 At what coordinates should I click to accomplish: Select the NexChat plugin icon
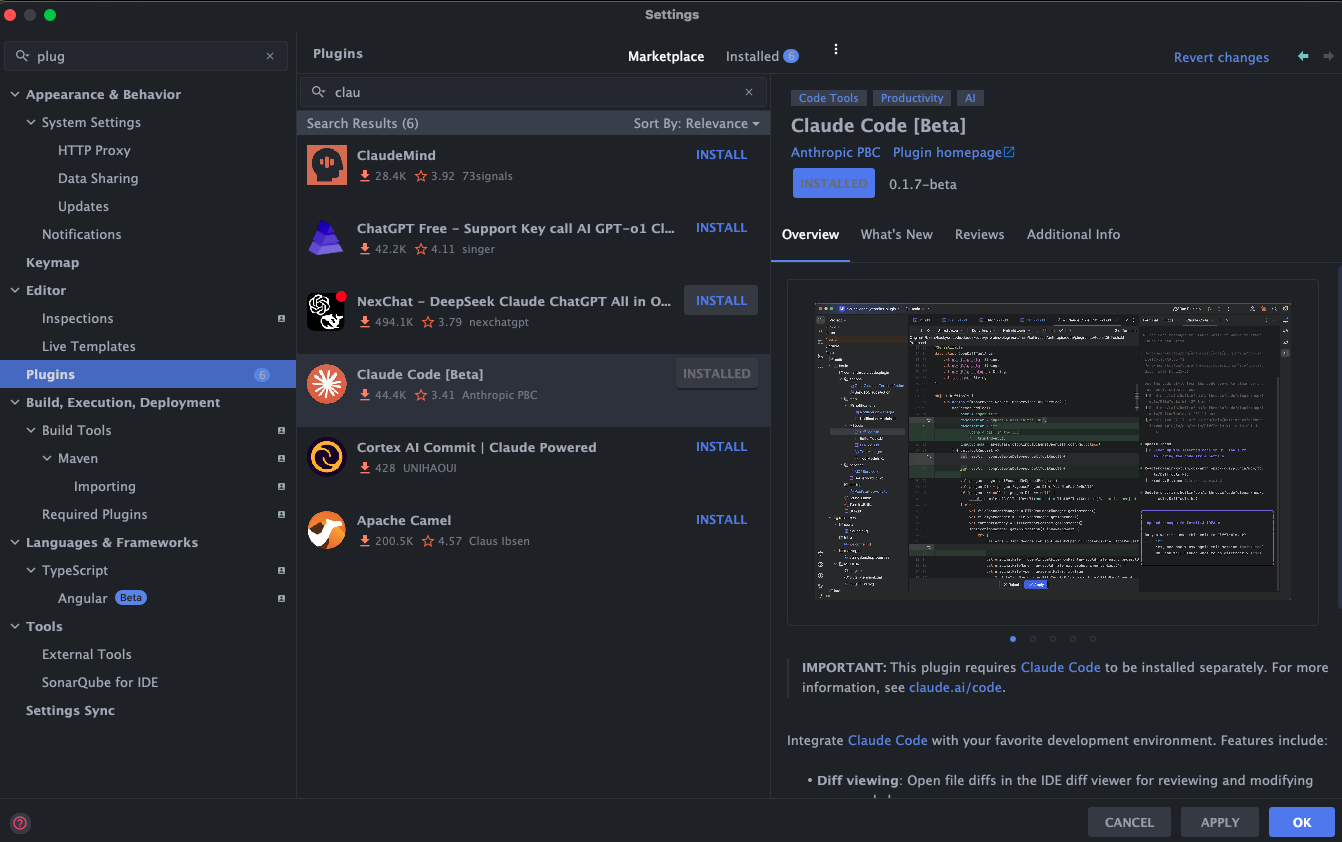[326, 311]
